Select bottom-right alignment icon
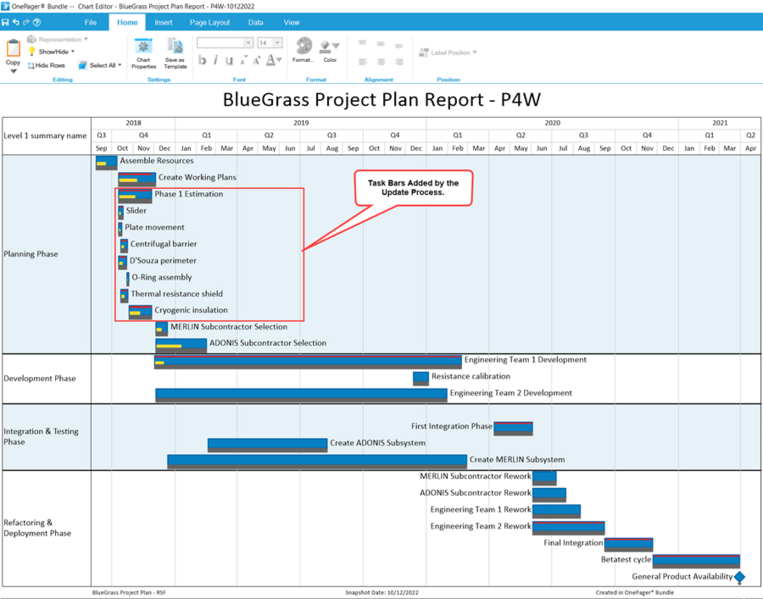763x599 pixels. (399, 62)
